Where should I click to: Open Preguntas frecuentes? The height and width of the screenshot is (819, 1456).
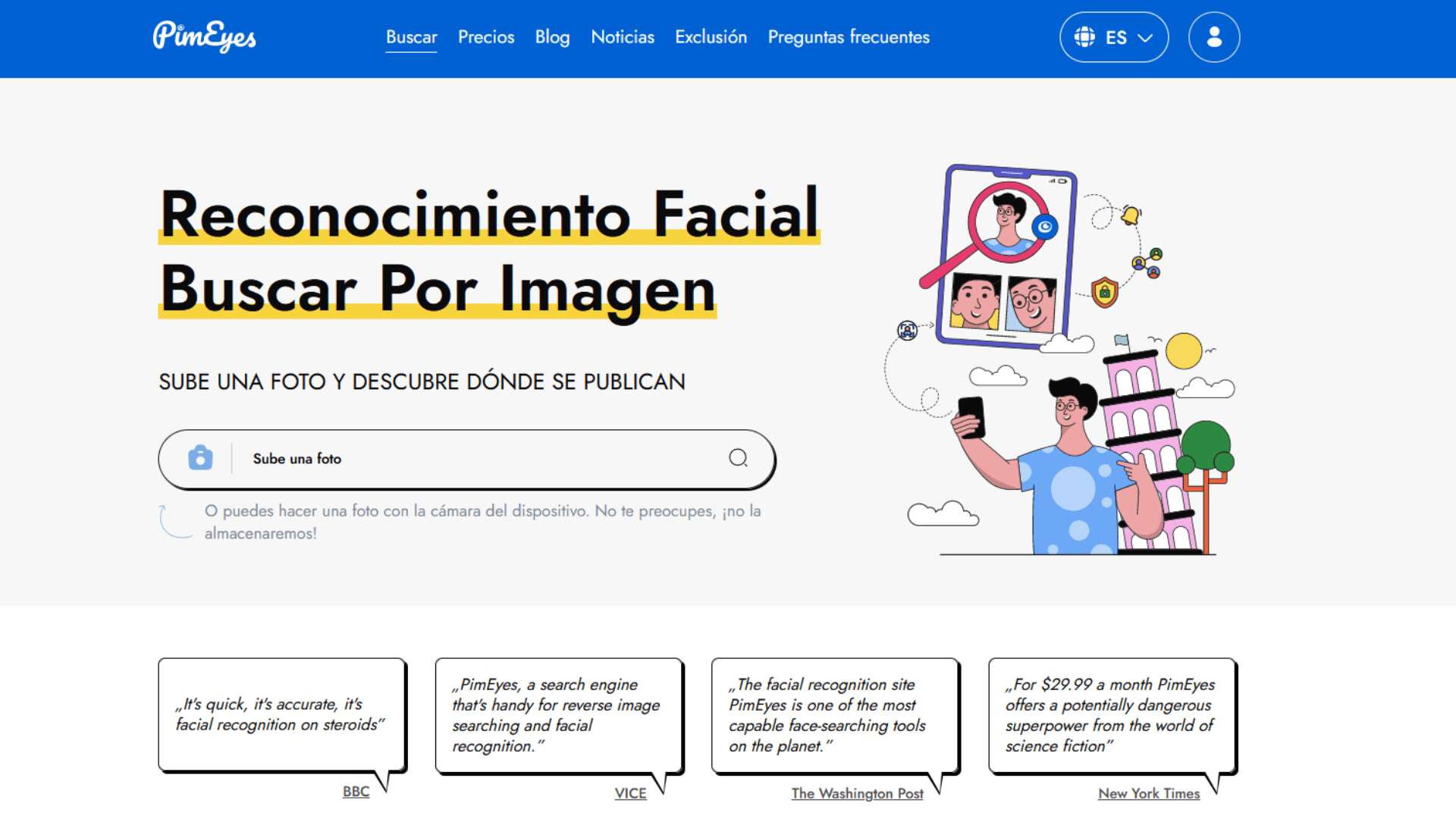pos(849,36)
